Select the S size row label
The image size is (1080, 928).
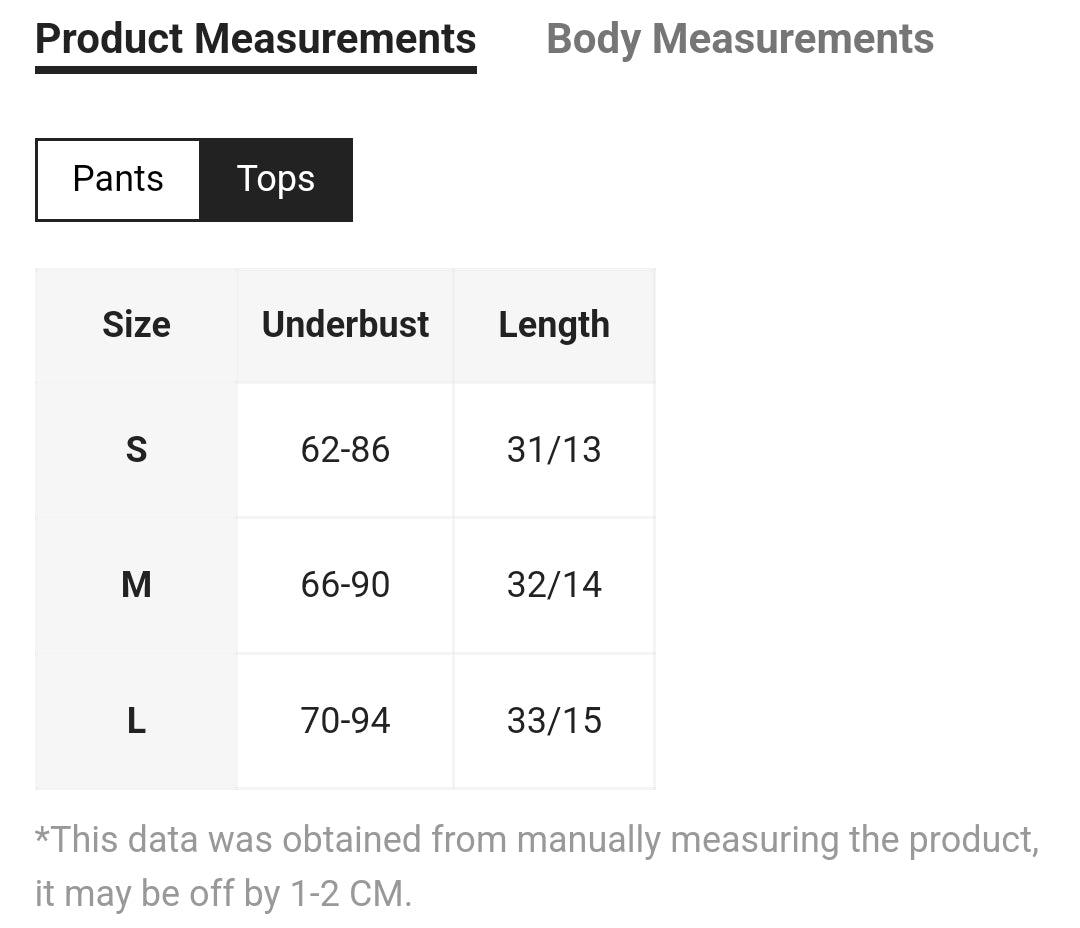tap(136, 450)
